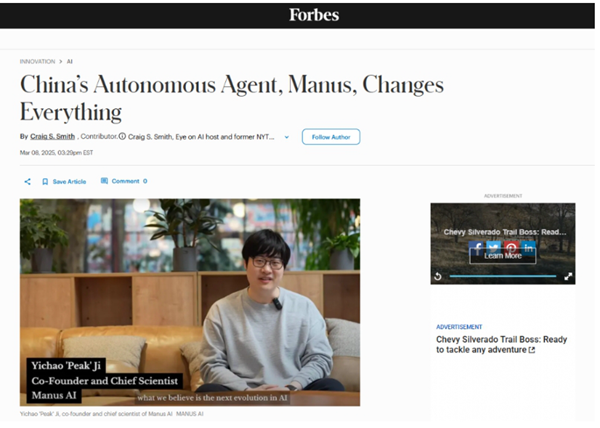Image resolution: width=600 pixels, height=428 pixels.
Task: Click the ad video progress bar
Action: (503, 276)
